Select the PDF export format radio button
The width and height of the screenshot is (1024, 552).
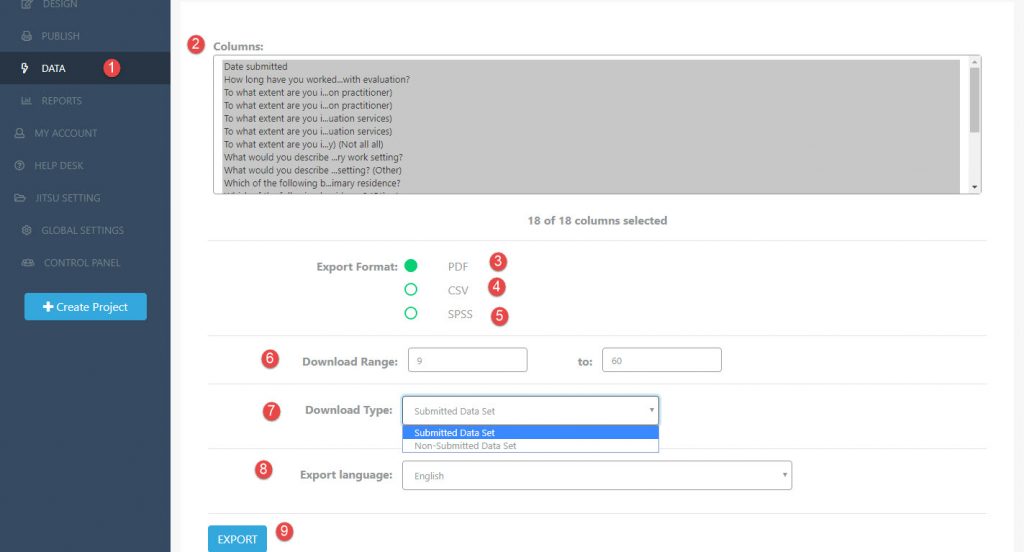click(411, 266)
